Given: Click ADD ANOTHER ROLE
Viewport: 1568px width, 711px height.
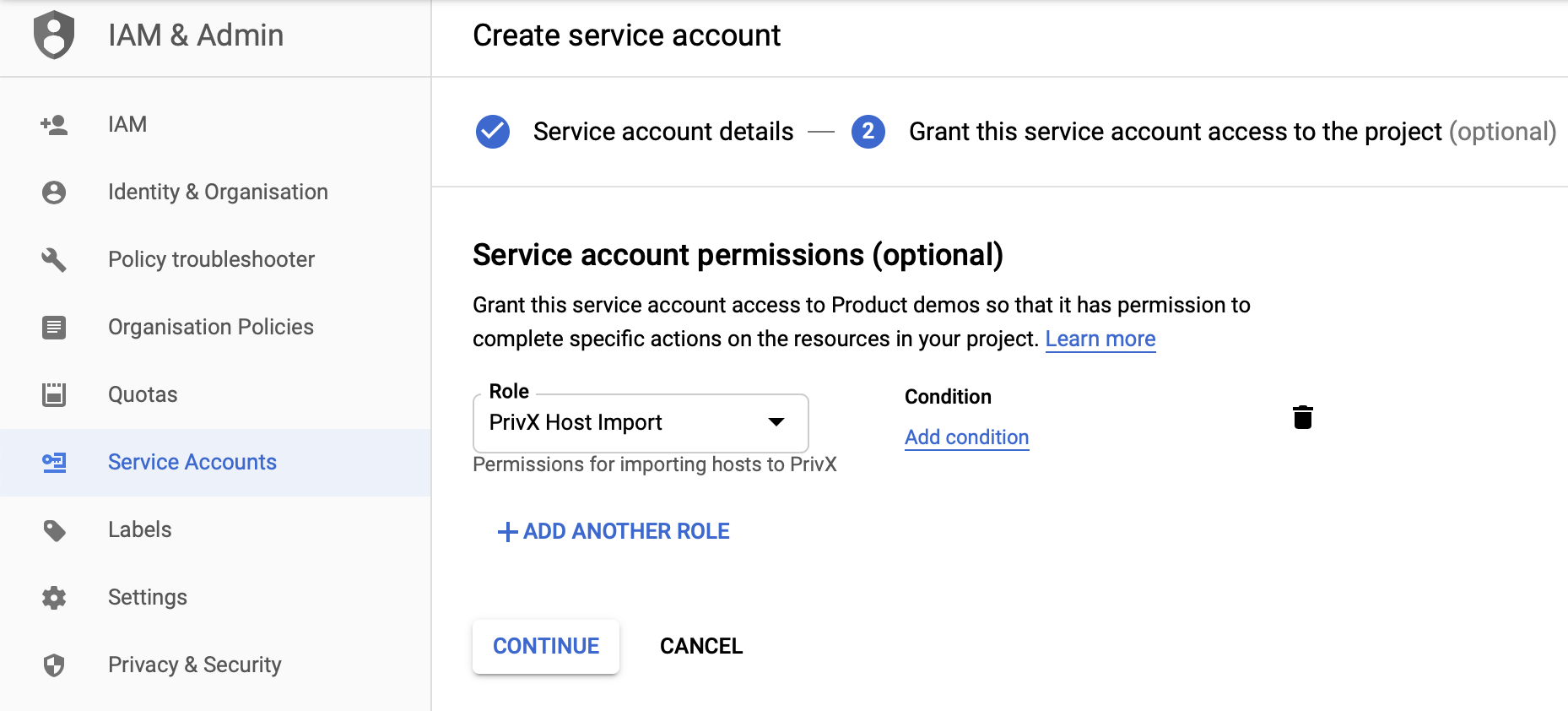Looking at the screenshot, I should 614,531.
